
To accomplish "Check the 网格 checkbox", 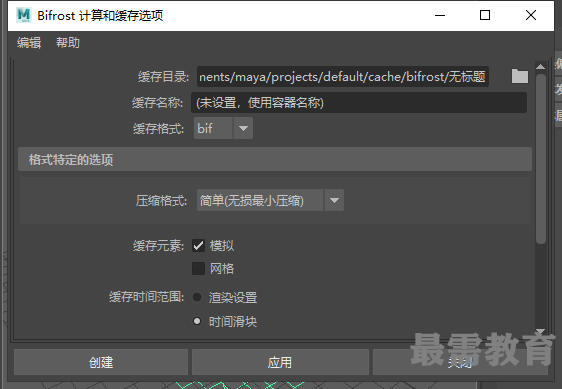I will pyautogui.click(x=198, y=268).
